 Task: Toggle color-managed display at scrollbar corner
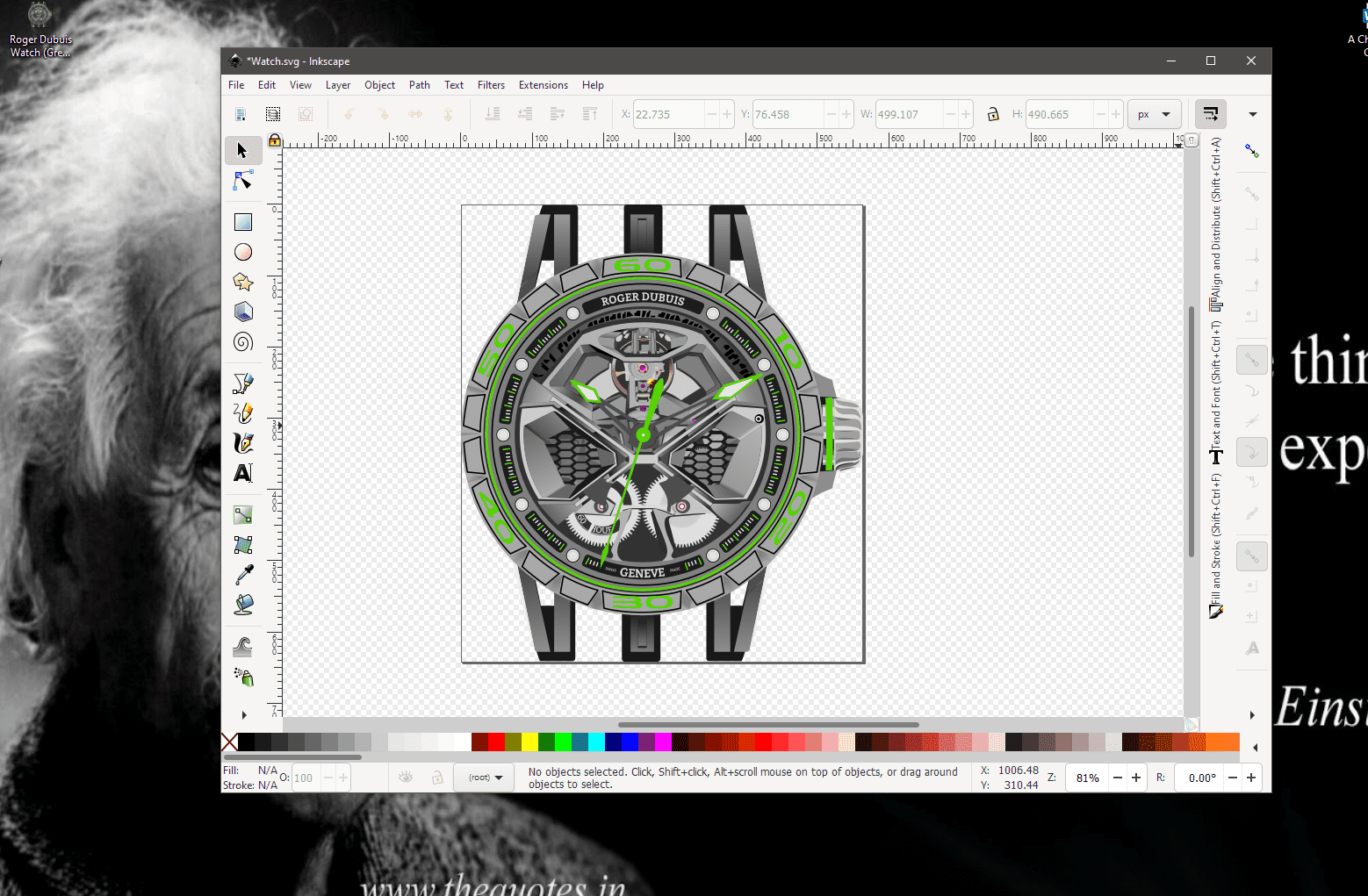point(1192,725)
